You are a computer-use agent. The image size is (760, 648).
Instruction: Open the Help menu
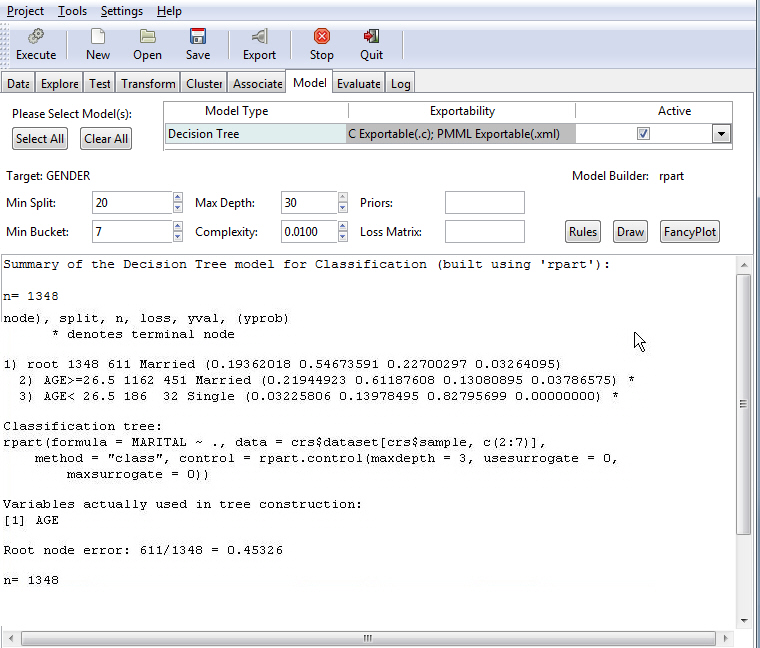pos(169,11)
